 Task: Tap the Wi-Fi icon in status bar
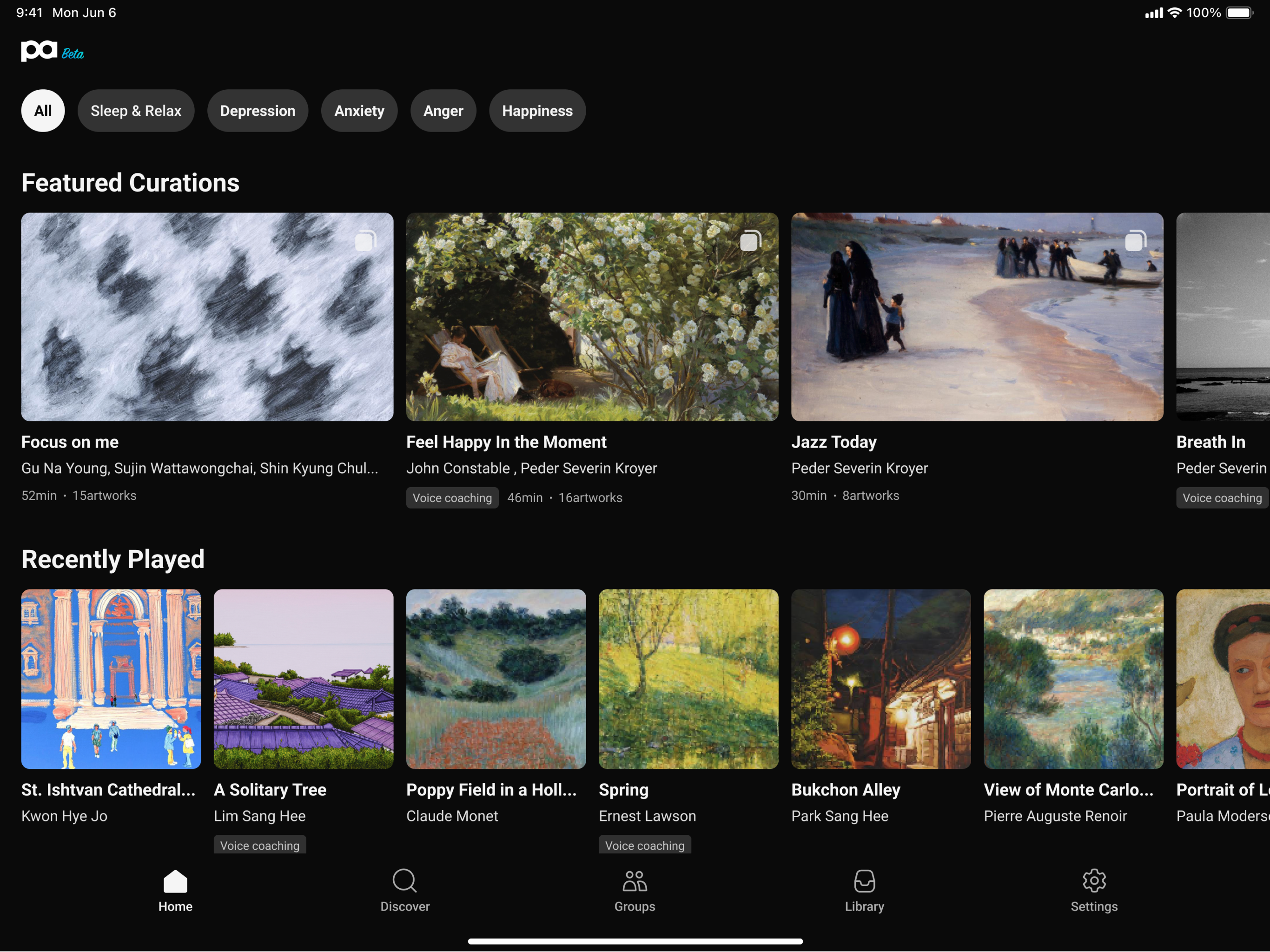click(x=1174, y=13)
